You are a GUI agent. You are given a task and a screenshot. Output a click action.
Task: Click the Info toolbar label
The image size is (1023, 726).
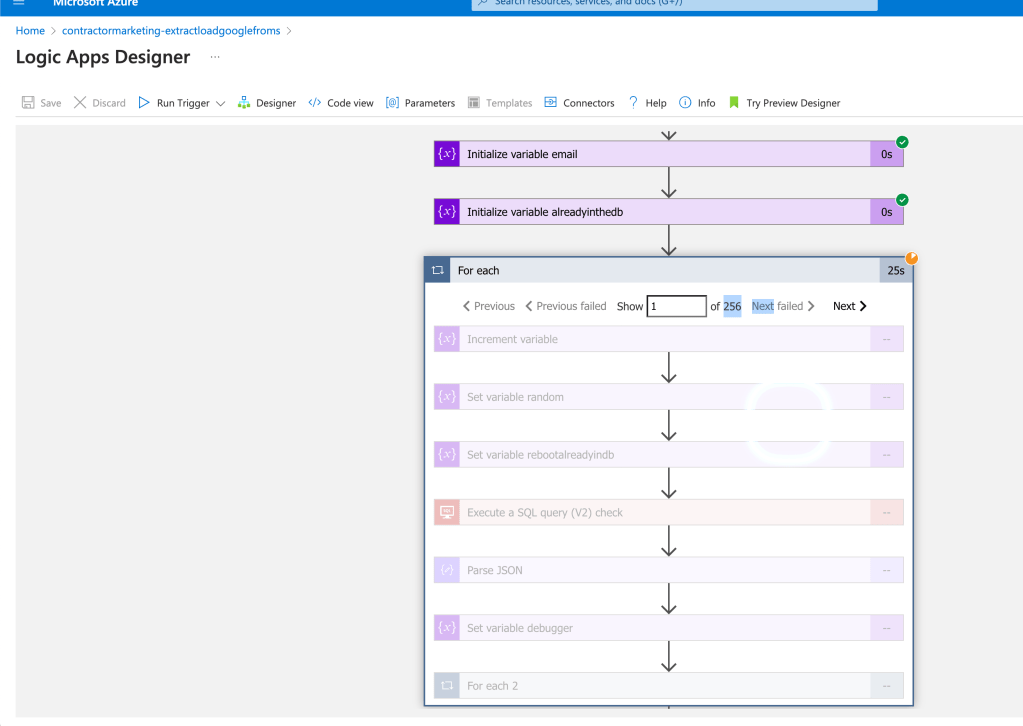[706, 103]
